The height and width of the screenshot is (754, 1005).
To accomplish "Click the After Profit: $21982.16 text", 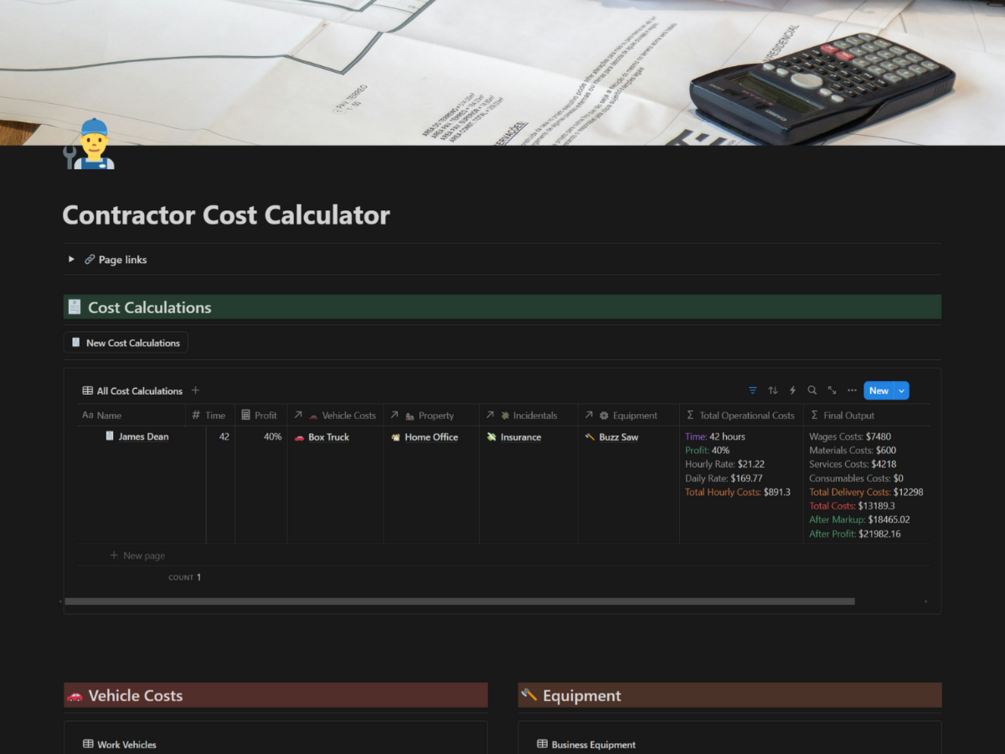I will point(854,534).
